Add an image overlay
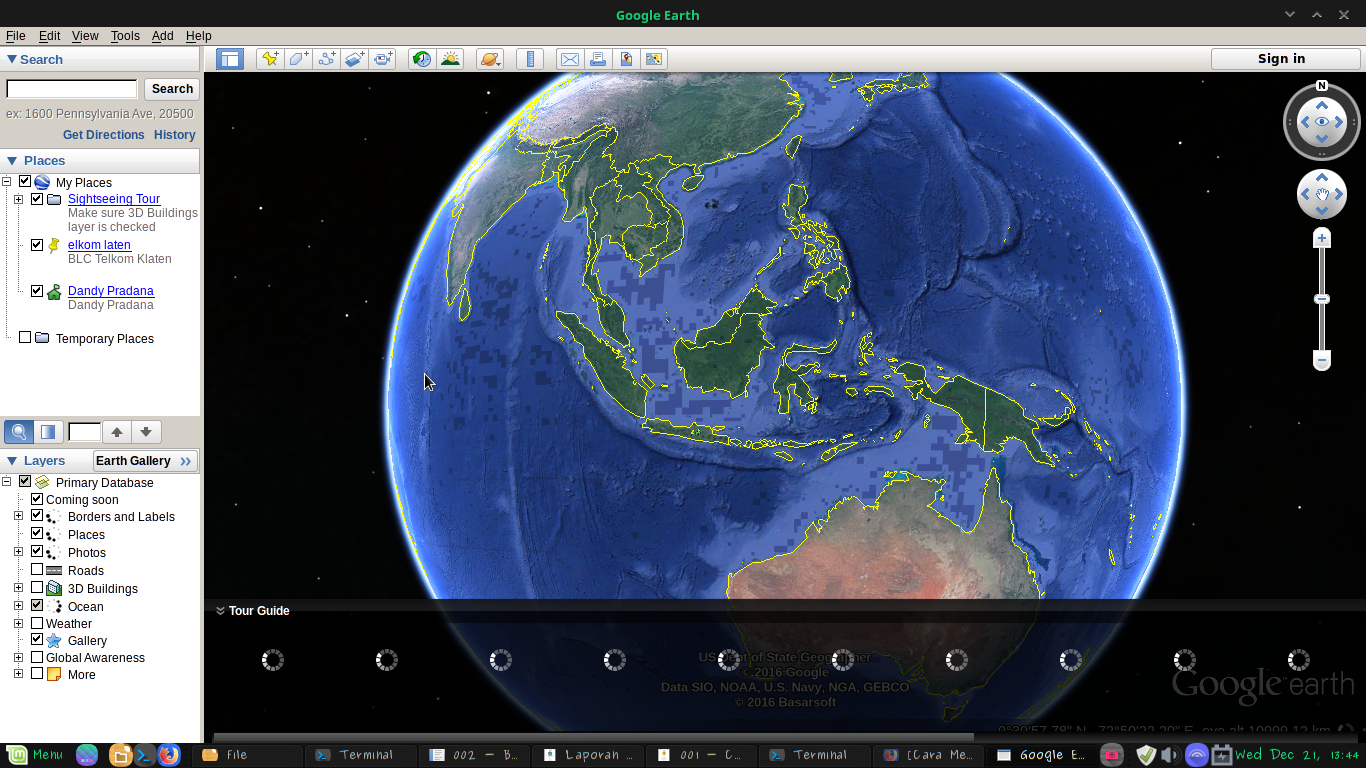Screen dimensions: 1366x768 354,59
